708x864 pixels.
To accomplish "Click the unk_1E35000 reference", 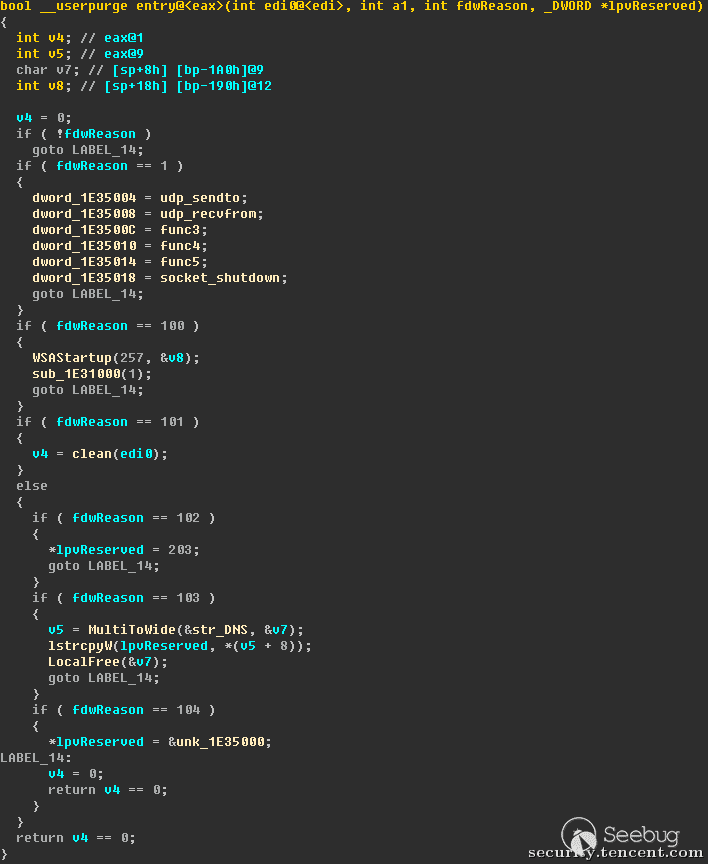I will pyautogui.click(x=220, y=742).
